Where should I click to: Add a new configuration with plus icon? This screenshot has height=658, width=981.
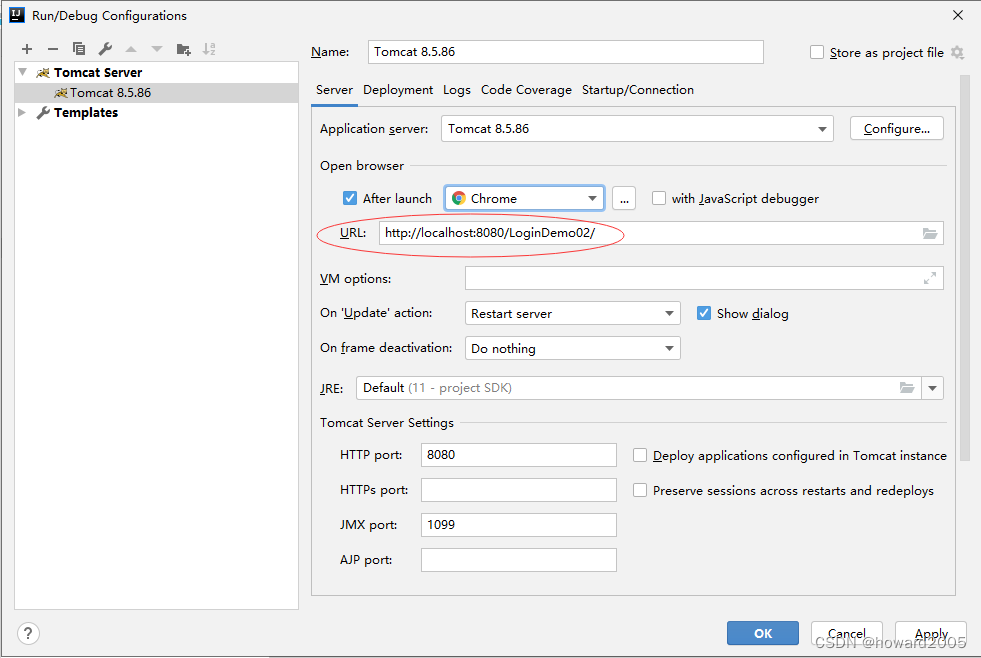point(27,49)
